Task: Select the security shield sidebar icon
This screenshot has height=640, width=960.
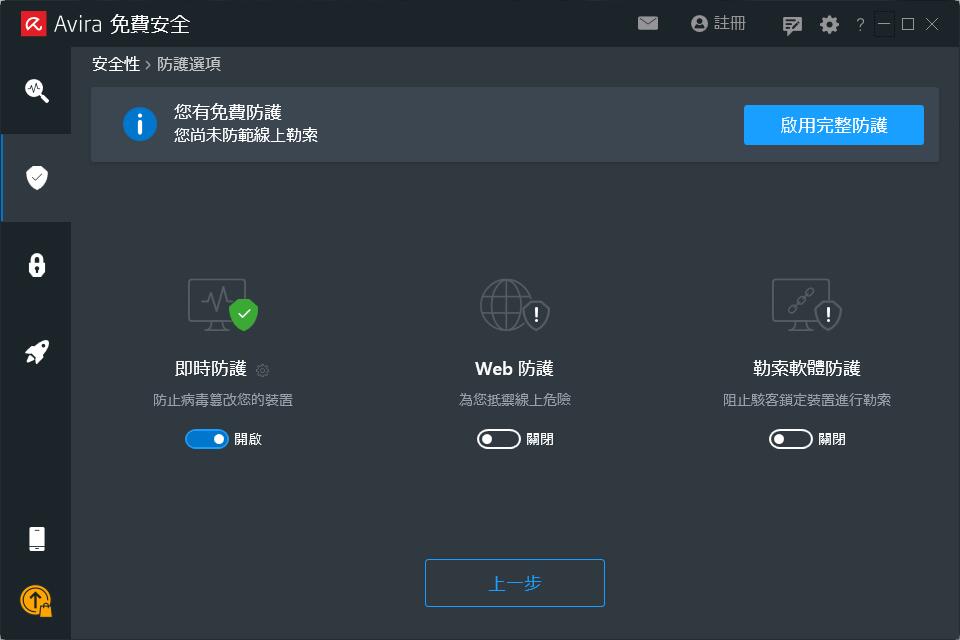Action: tap(37, 178)
